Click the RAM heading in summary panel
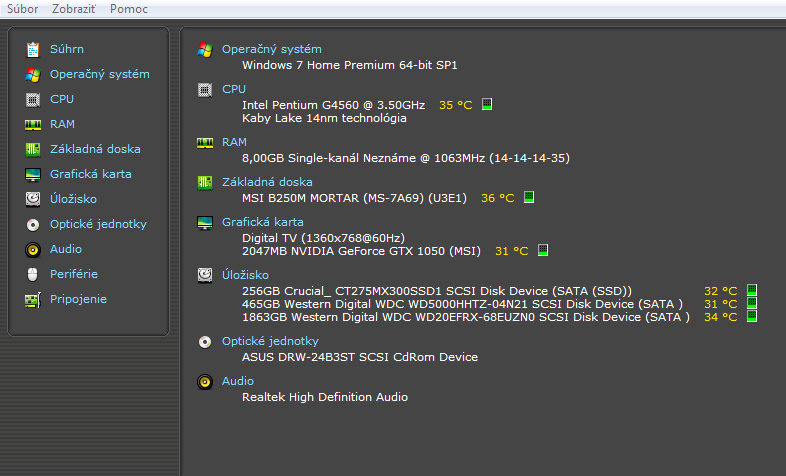 point(234,142)
